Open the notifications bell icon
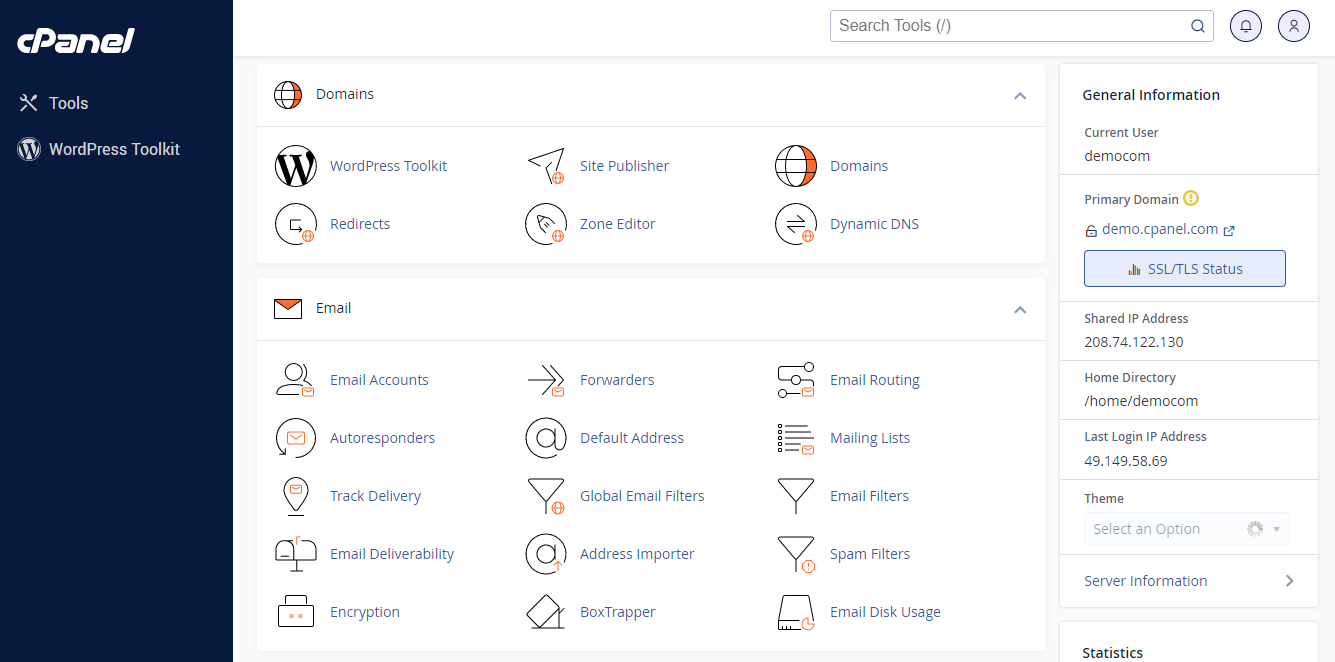 [1245, 25]
